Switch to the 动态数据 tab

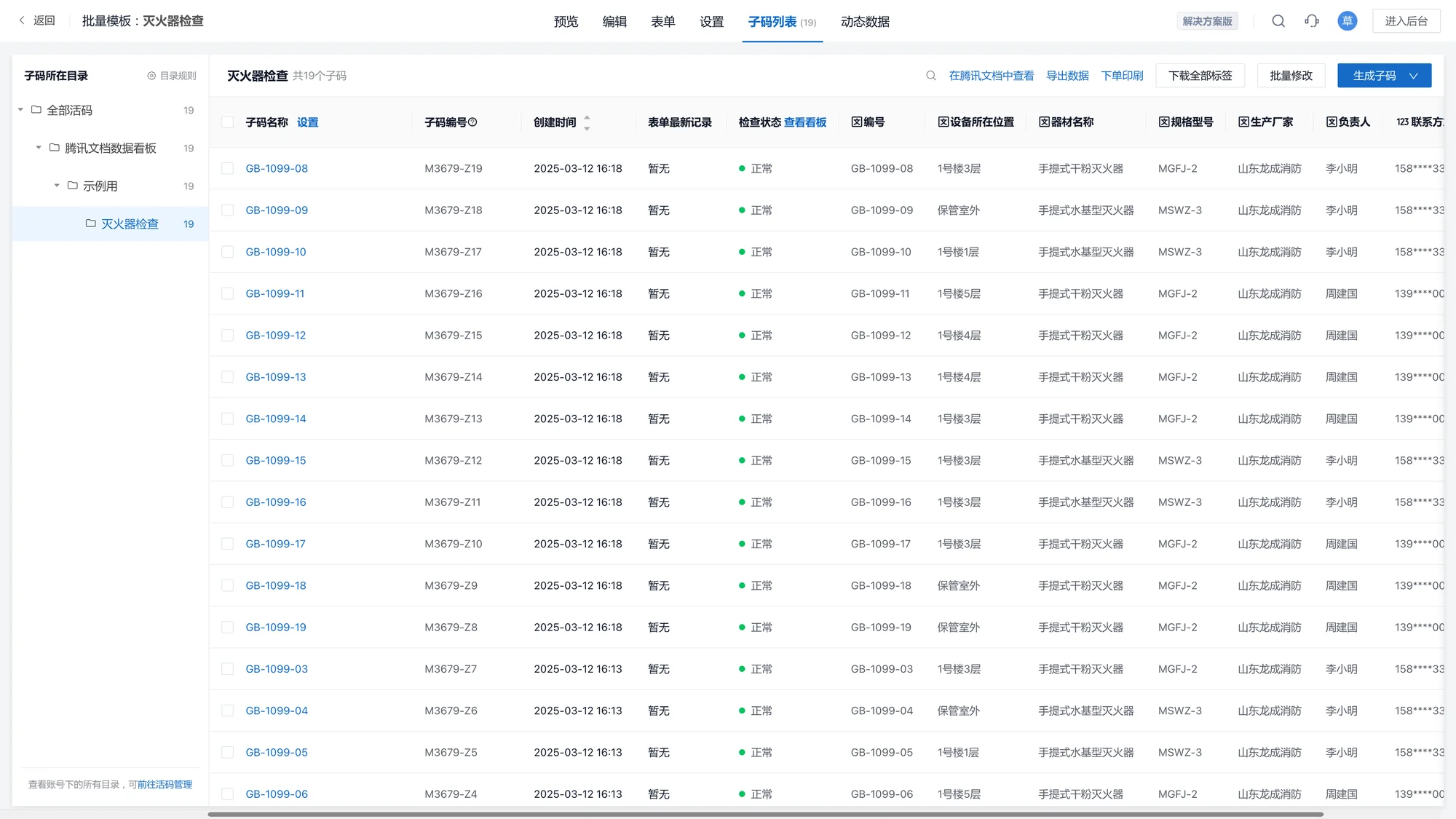865,22
